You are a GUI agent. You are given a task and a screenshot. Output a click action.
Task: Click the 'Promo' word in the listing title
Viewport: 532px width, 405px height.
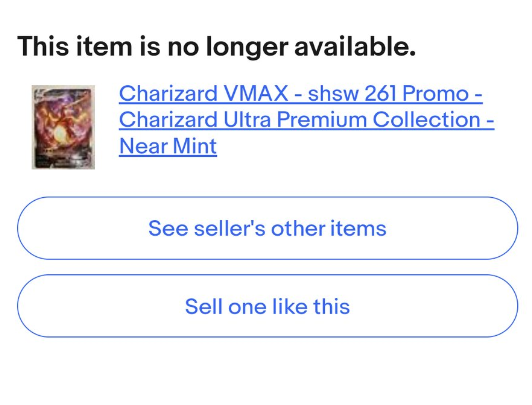pos(436,93)
